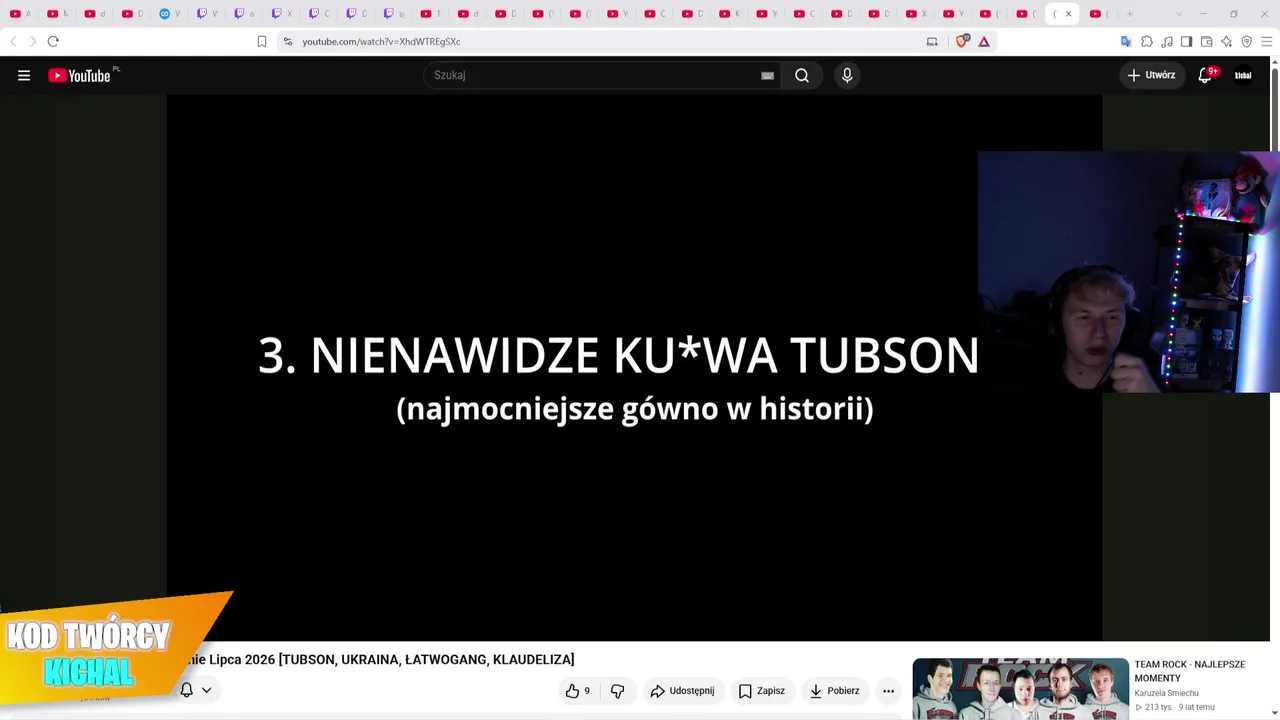The width and height of the screenshot is (1280, 720).
Task: Open the TEAM ROCK - NAJLEPSZE MOMENTY title
Action: click(1189, 670)
